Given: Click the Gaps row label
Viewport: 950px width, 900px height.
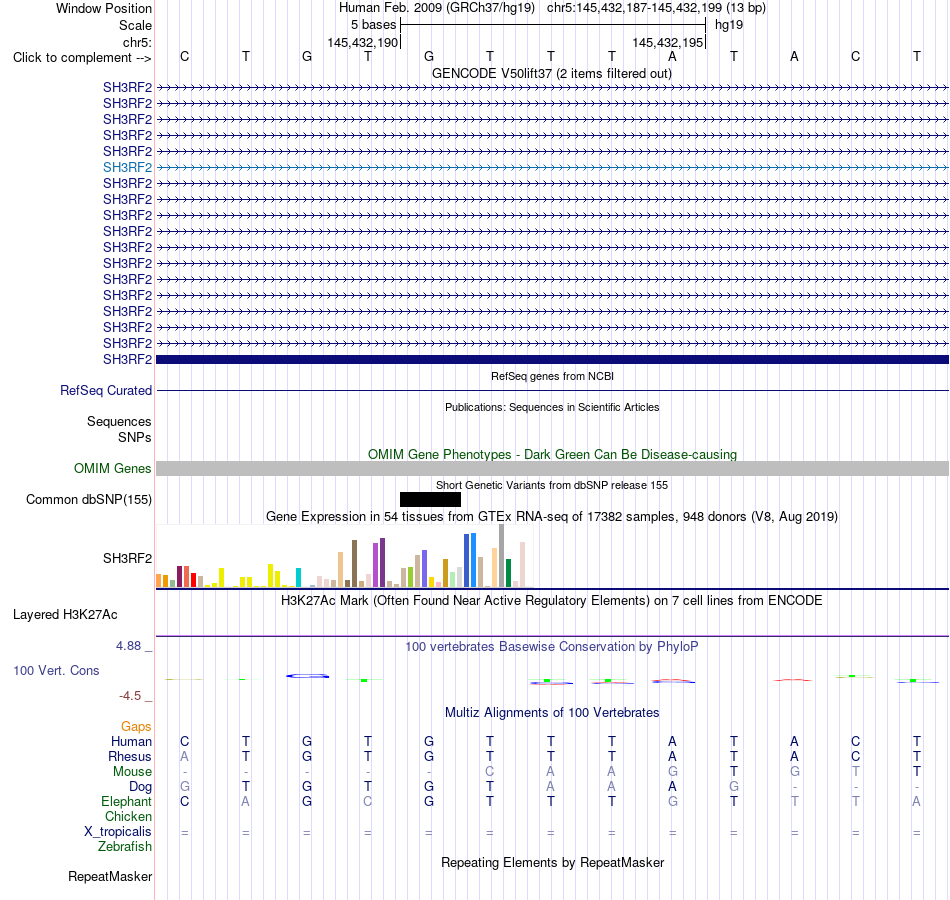Looking at the screenshot, I should click(136, 726).
